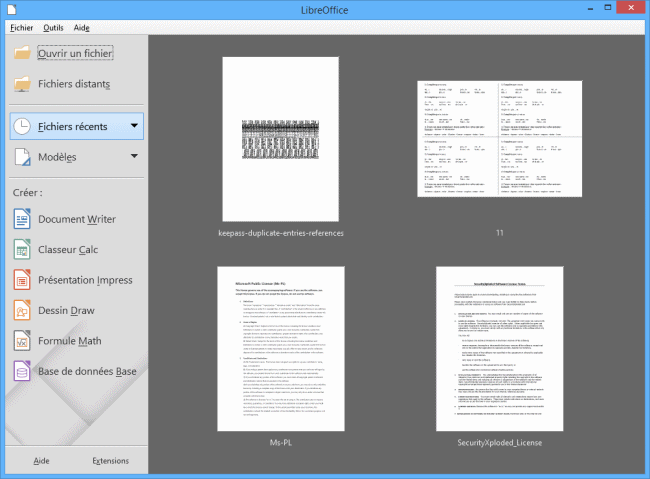Click the Math formula icon
The height and width of the screenshot is (479, 650).
(x=22, y=340)
